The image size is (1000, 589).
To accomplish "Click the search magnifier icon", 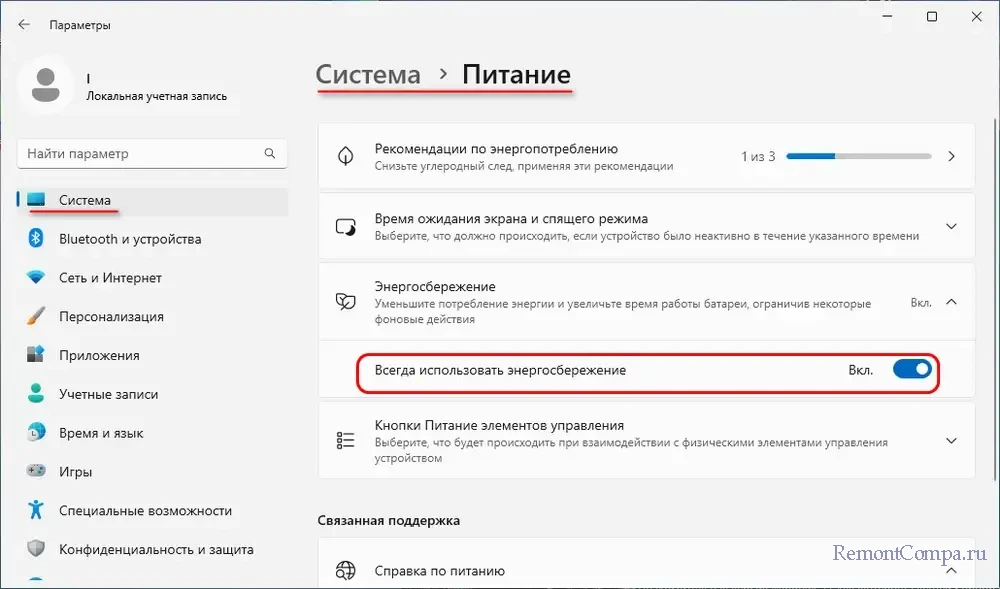I will pyautogui.click(x=270, y=154).
